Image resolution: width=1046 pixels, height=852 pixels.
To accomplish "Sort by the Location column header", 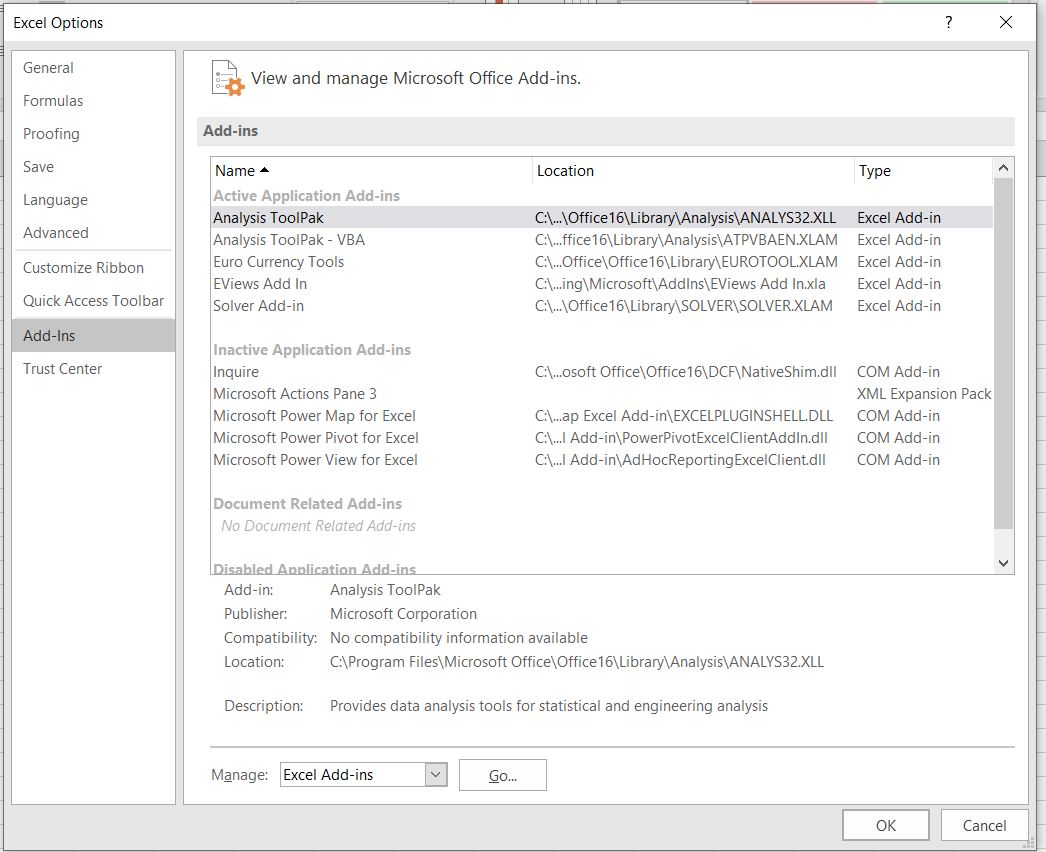I will (565, 171).
